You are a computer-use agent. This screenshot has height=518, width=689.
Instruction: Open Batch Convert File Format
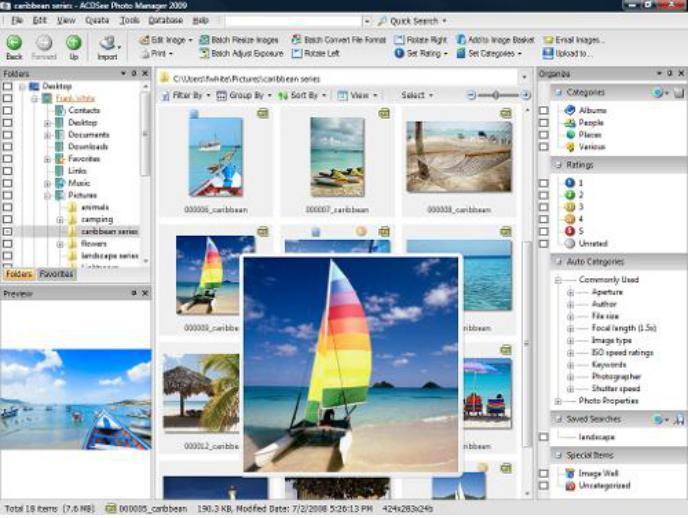339,40
